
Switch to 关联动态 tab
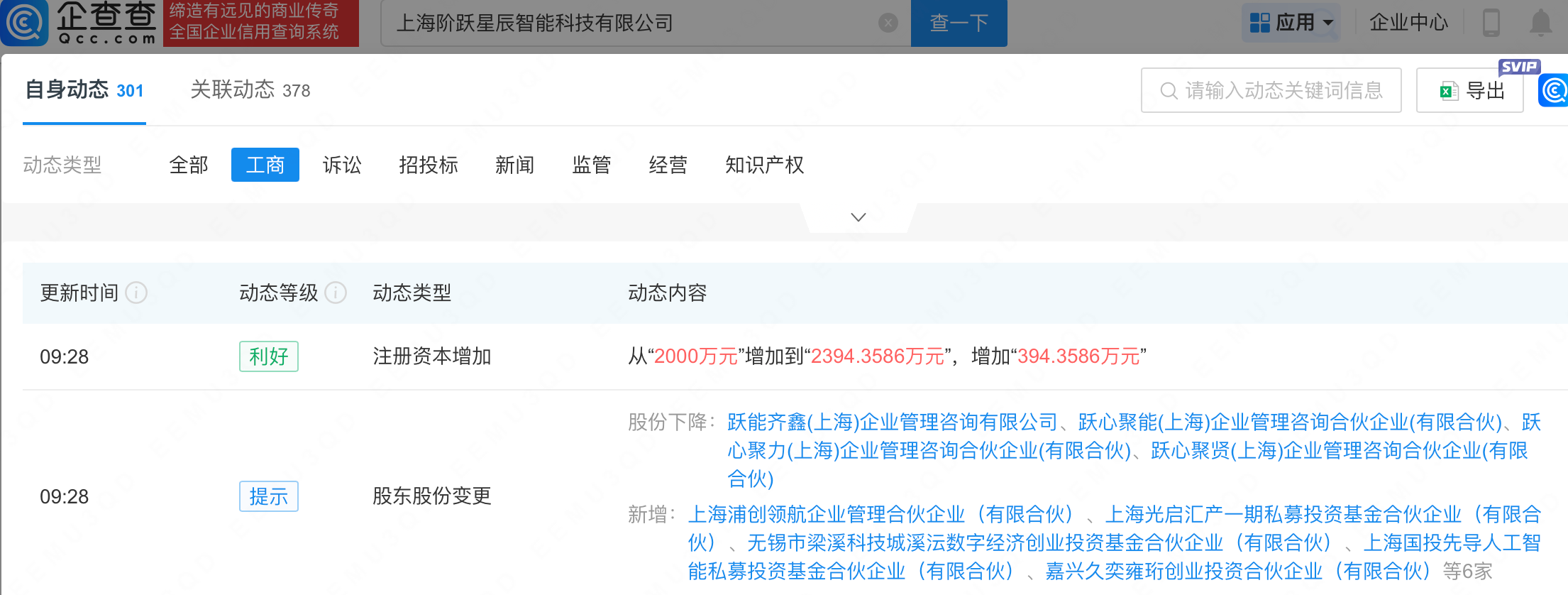[250, 90]
